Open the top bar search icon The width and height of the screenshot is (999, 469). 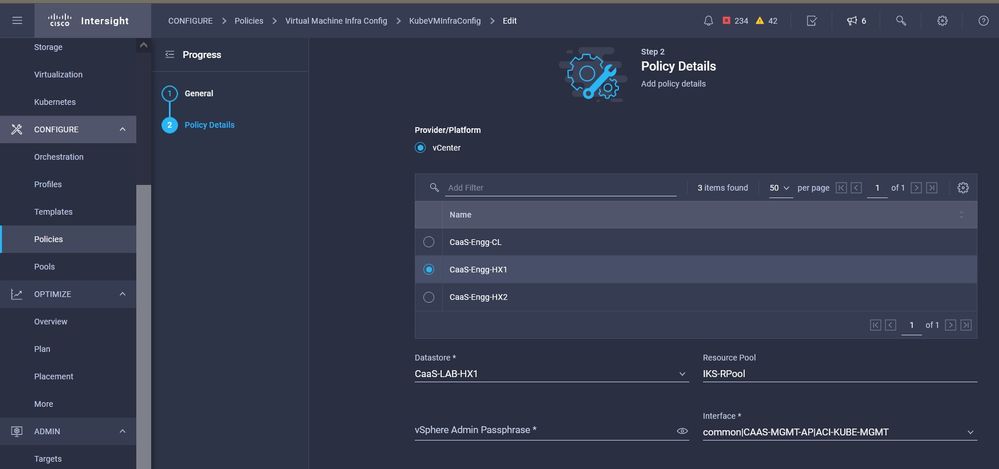tap(901, 21)
